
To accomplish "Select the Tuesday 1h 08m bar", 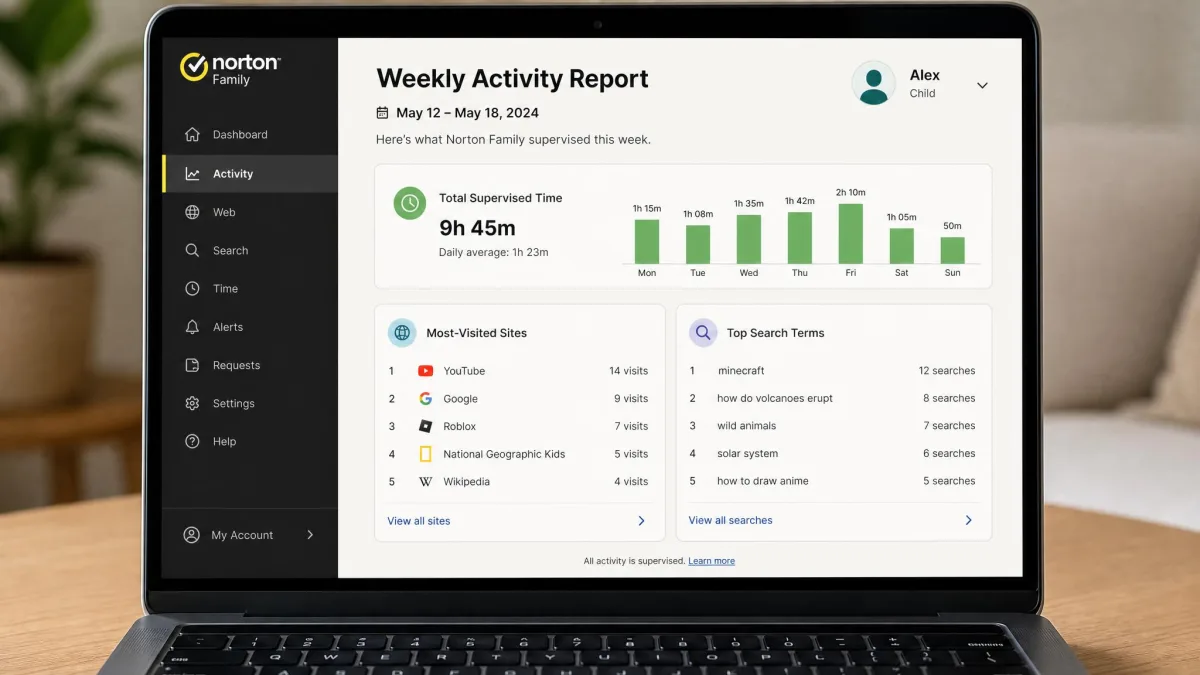I will (698, 244).
